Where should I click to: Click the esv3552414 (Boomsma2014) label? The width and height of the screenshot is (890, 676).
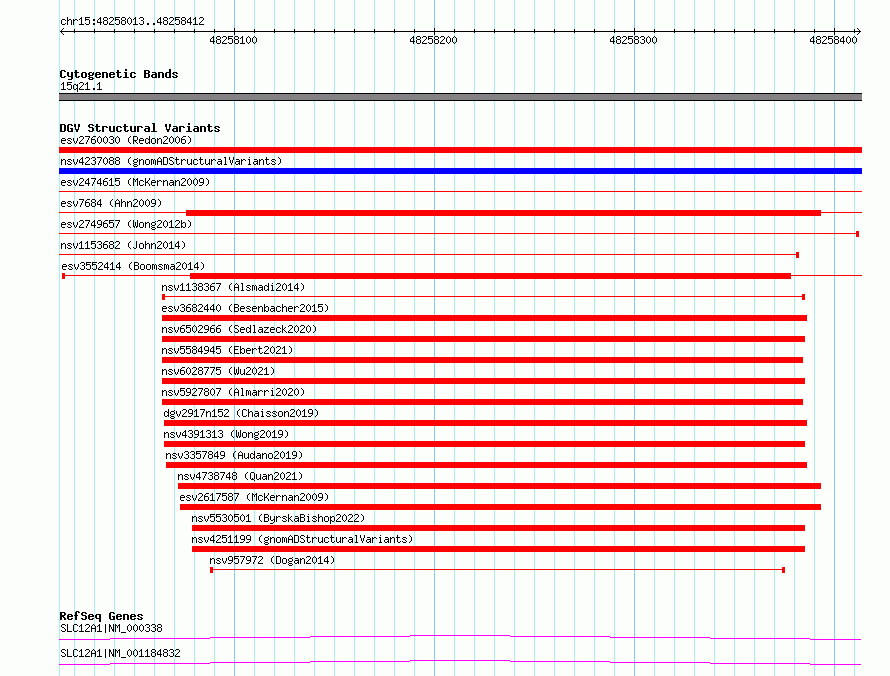click(x=133, y=266)
